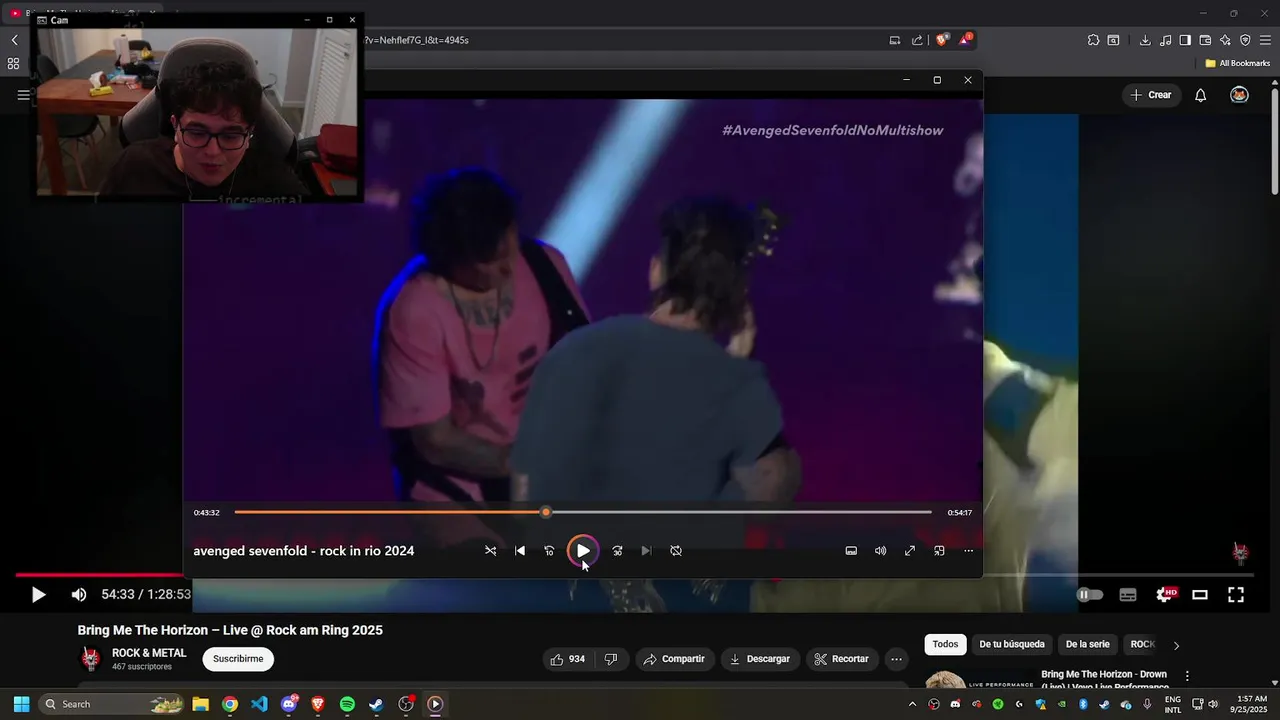Toggle mini player in media player
The image size is (1280, 720).
pyautogui.click(x=939, y=551)
